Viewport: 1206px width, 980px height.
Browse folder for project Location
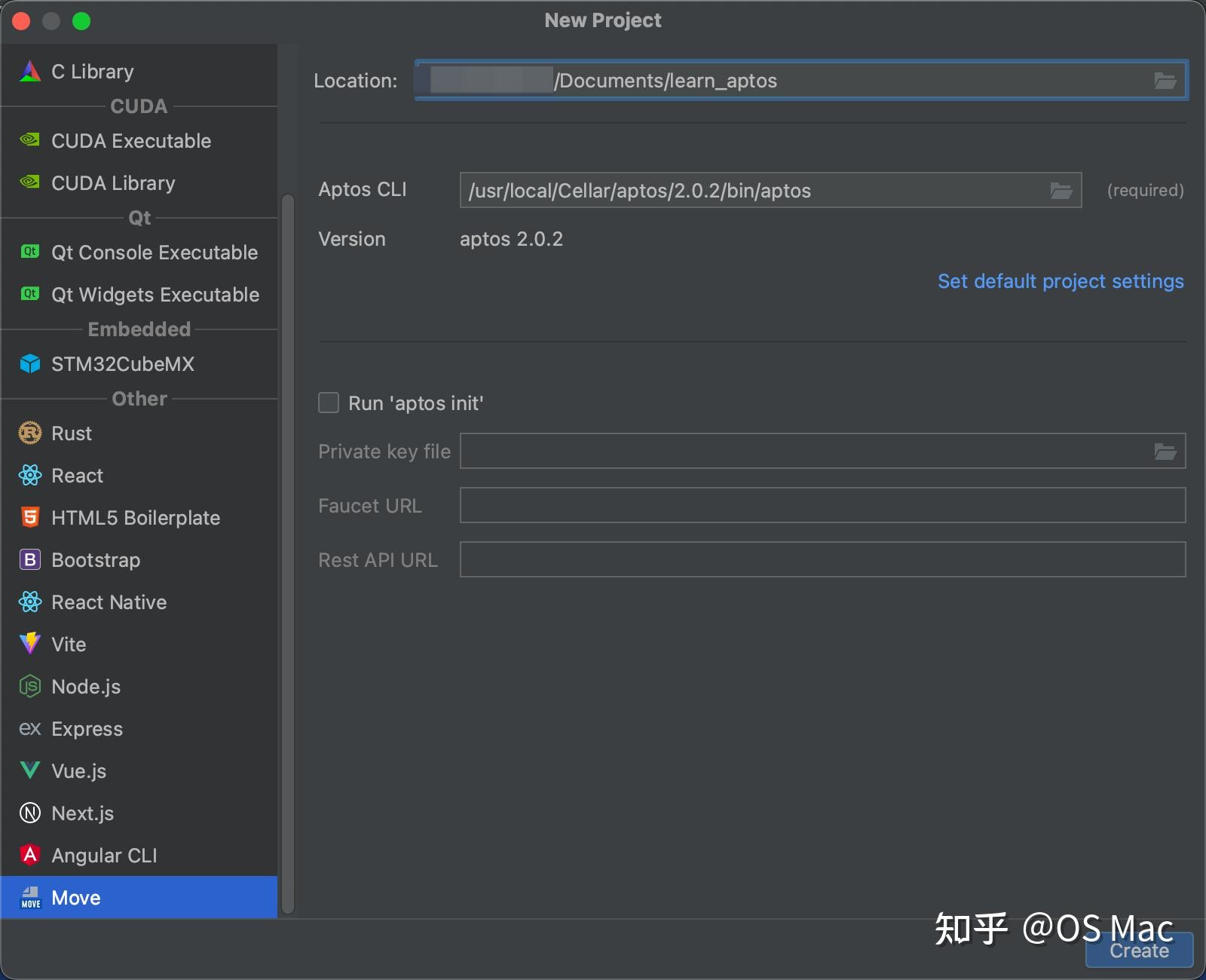coord(1165,81)
